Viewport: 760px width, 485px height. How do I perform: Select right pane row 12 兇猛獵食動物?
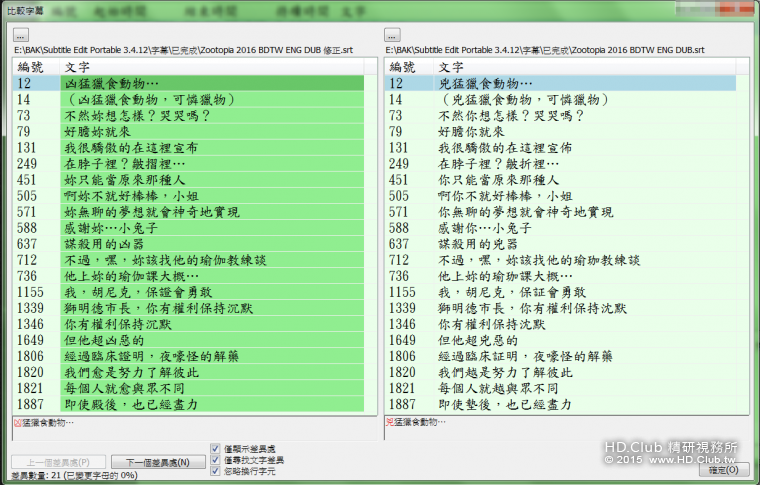[x=561, y=83]
